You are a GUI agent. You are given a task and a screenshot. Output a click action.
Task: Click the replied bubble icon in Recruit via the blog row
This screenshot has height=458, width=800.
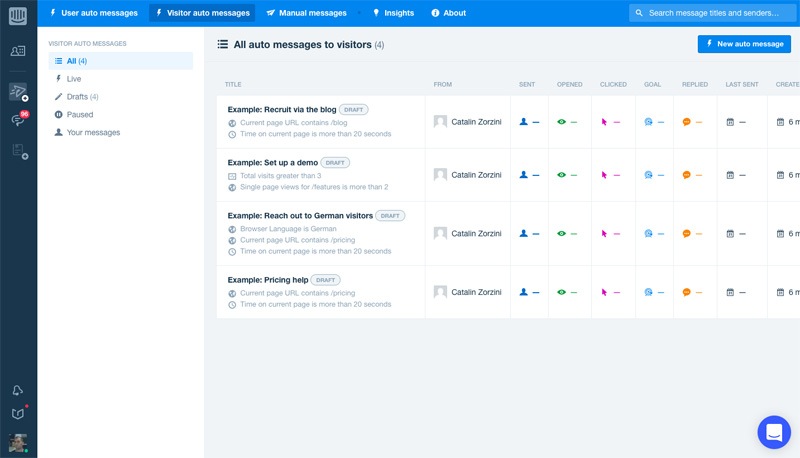click(686, 122)
